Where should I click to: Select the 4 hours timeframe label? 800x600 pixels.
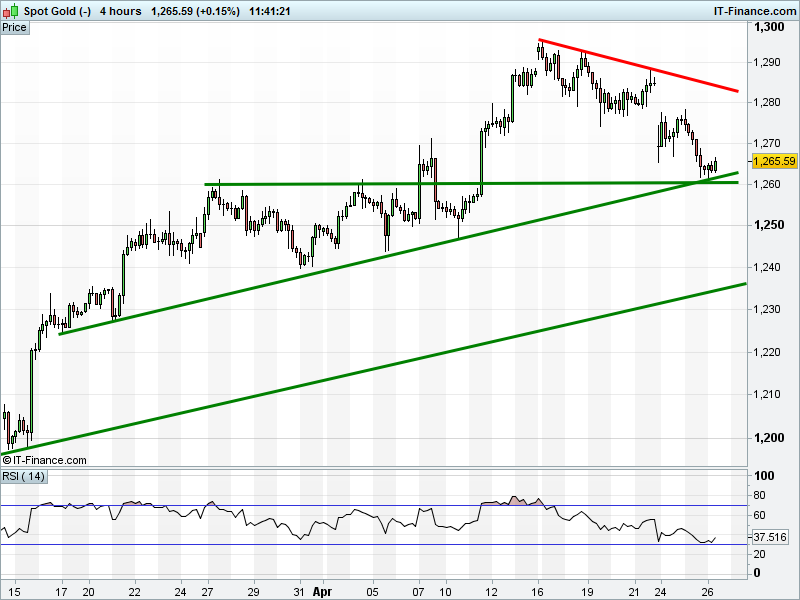pos(120,11)
